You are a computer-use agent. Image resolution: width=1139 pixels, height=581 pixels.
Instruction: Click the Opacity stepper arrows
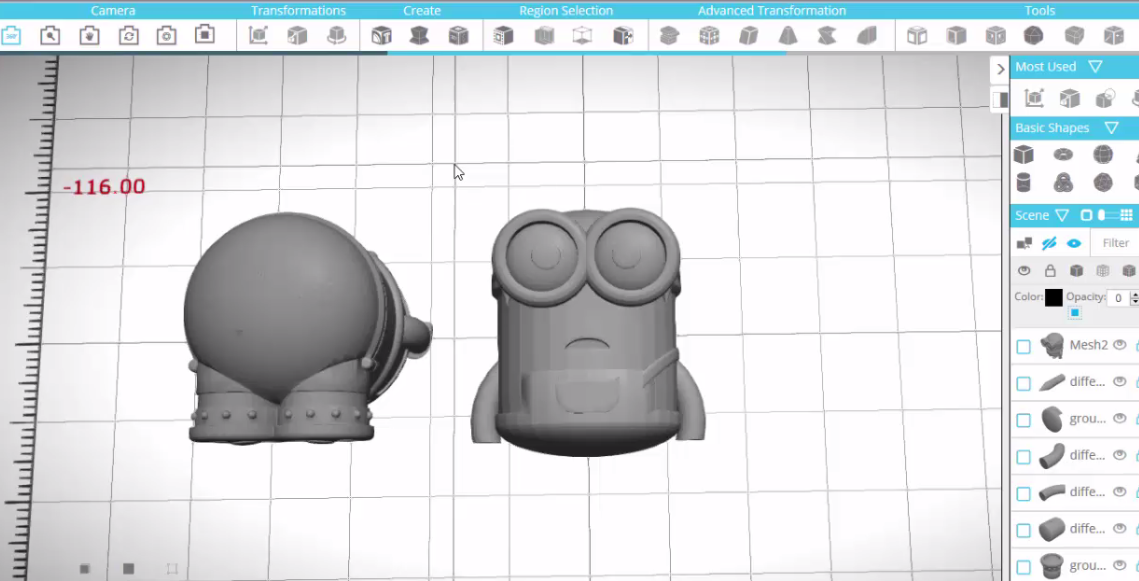1134,298
